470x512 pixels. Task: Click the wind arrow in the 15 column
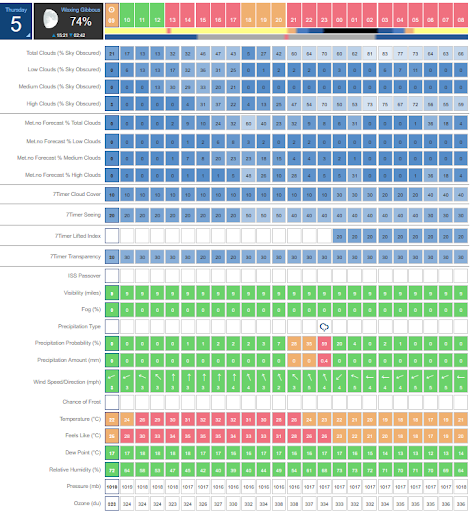203,377
